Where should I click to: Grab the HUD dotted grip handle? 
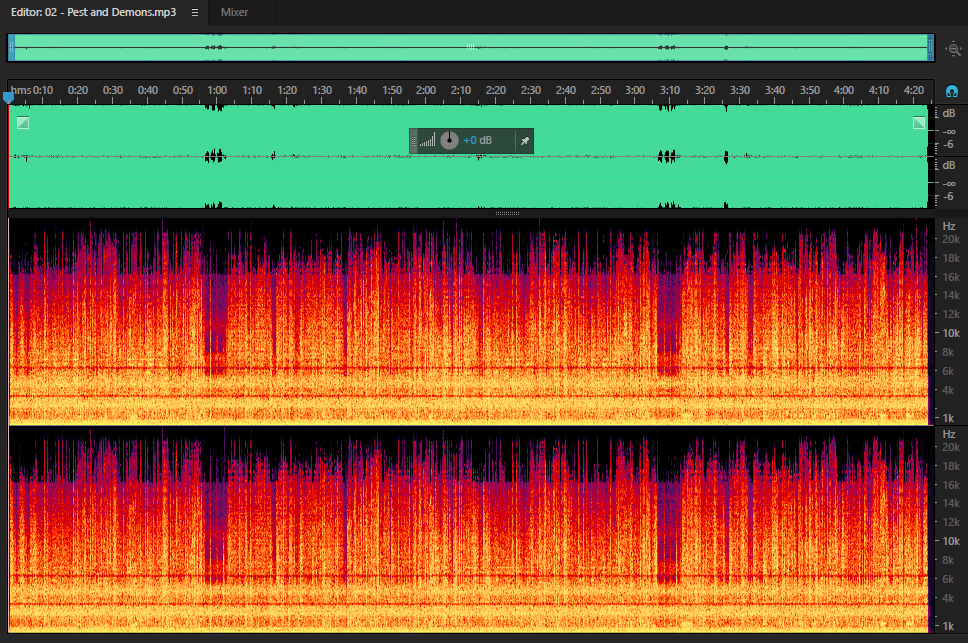(414, 141)
